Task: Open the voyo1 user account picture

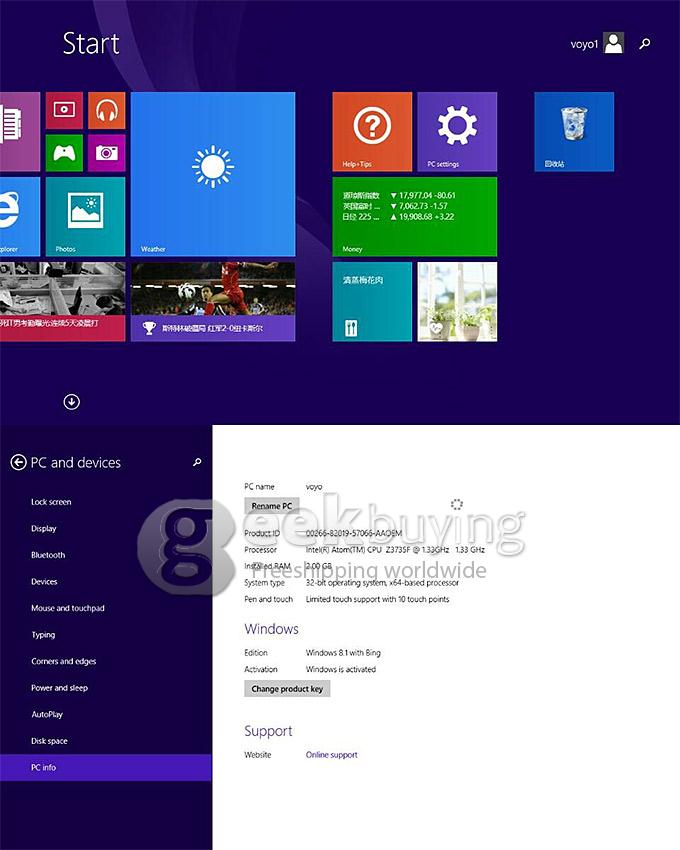Action: pyautogui.click(x=614, y=43)
